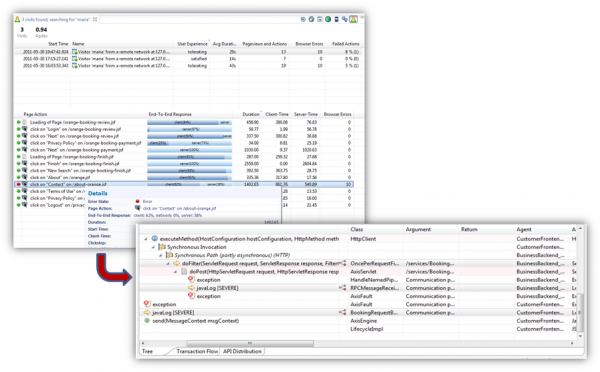
Task: Switch to the API Distribution tab
Action: 242,351
